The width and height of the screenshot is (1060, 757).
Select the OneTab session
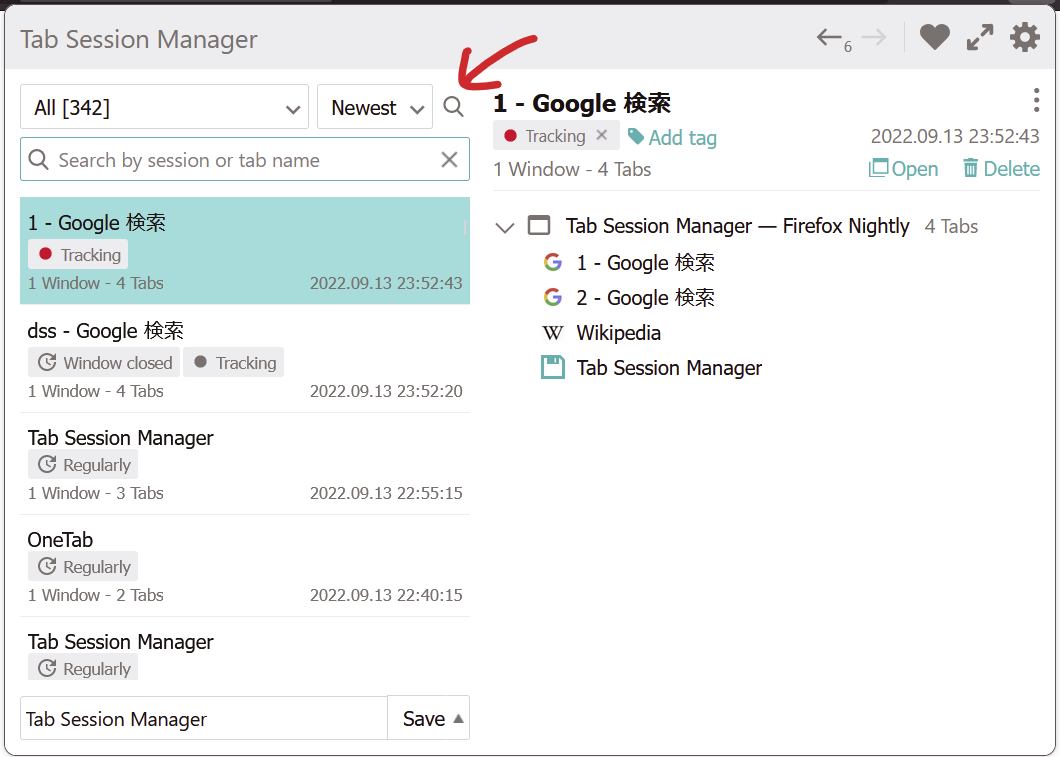point(245,566)
